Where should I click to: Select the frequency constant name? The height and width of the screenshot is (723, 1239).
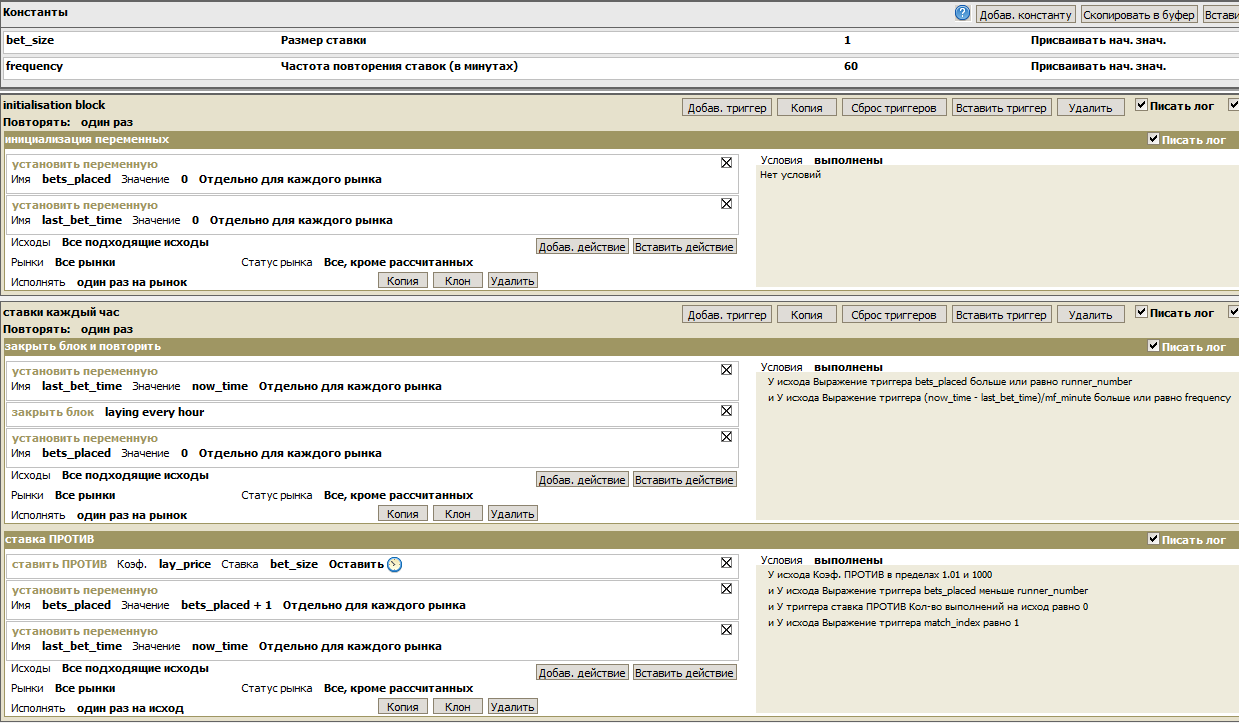34,66
